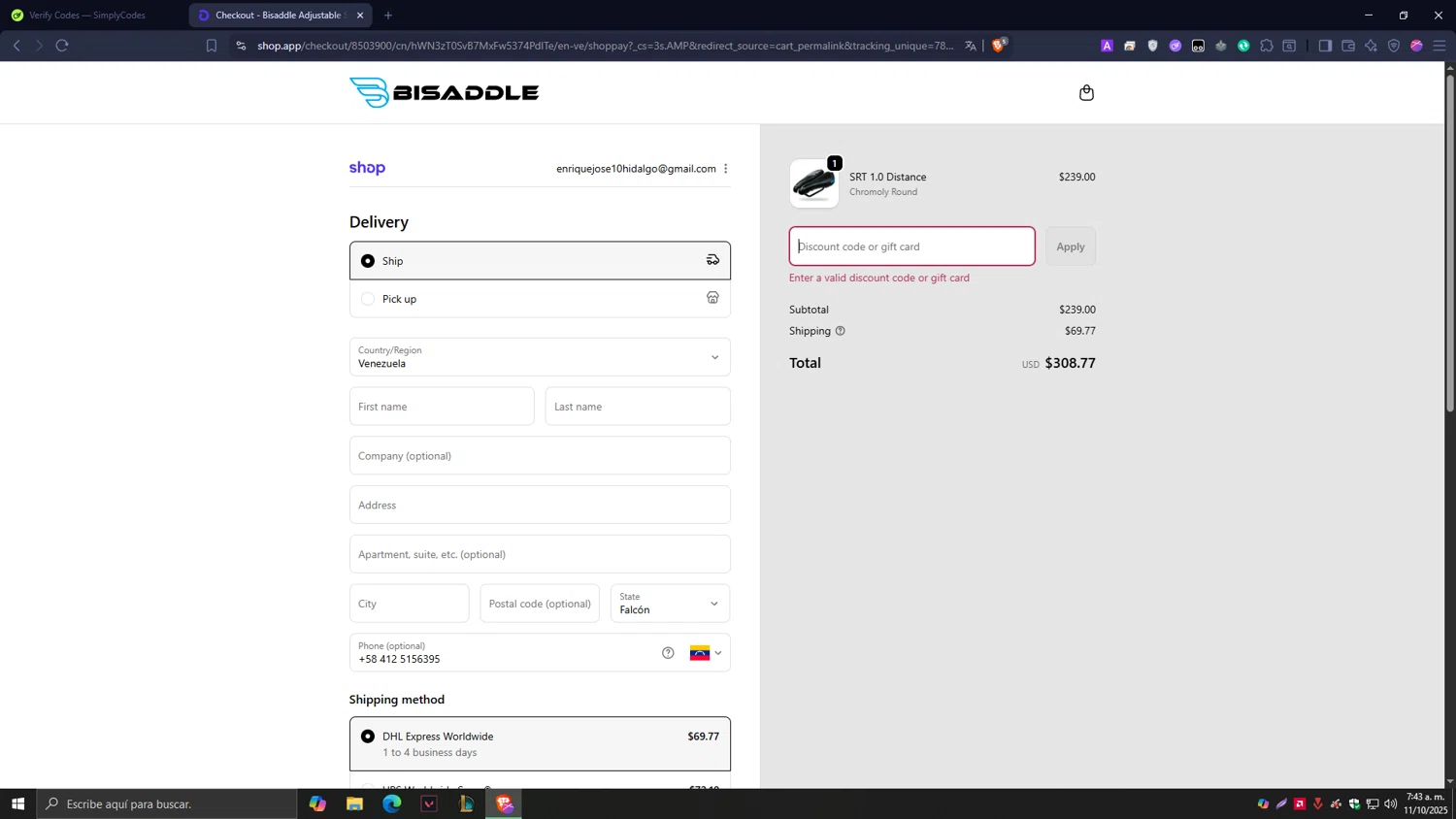
Task: Click the Shop pay logo
Action: point(367,168)
